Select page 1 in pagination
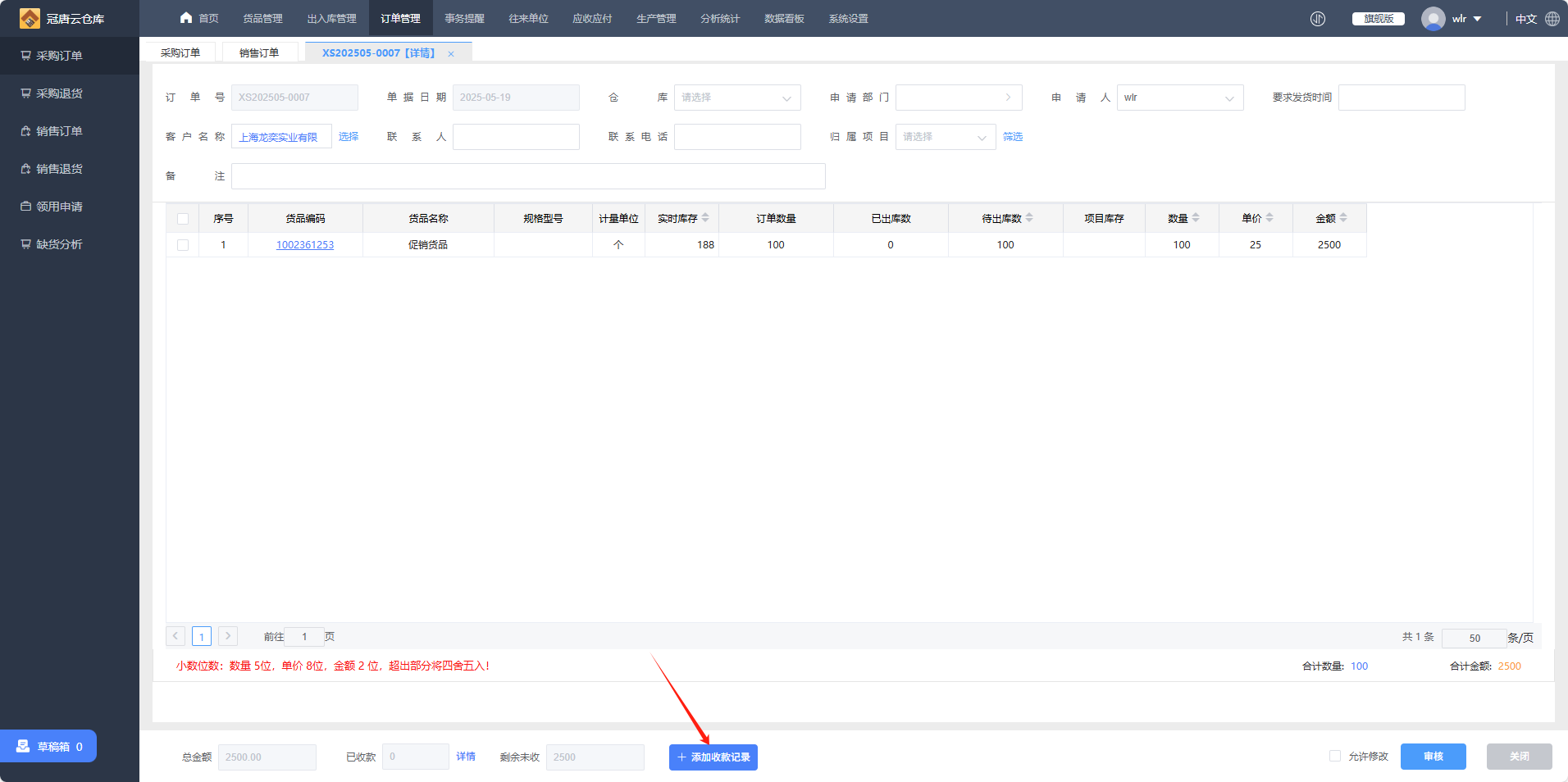The height and width of the screenshot is (782, 1568). (x=202, y=636)
